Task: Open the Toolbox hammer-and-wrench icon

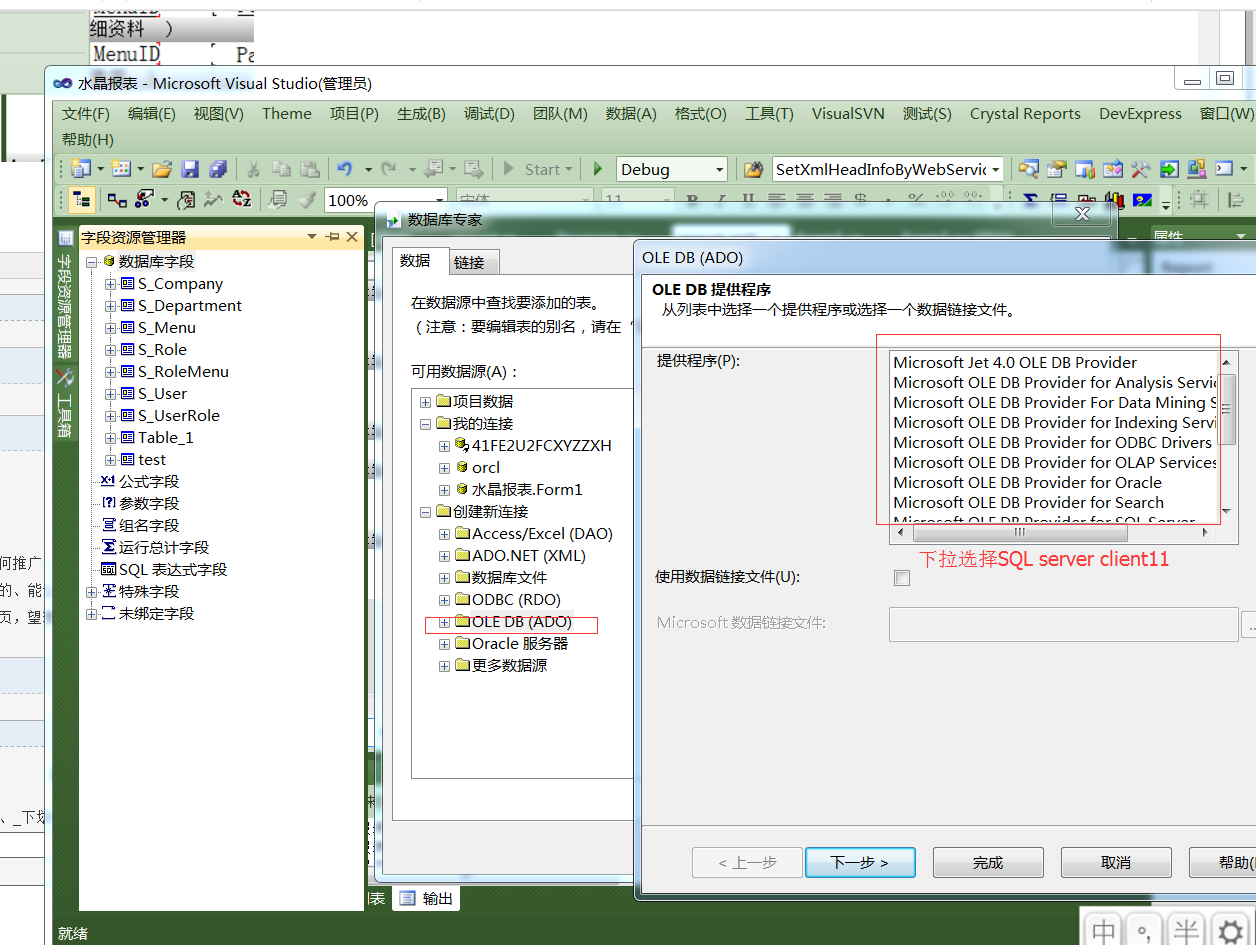Action: 1141,169
